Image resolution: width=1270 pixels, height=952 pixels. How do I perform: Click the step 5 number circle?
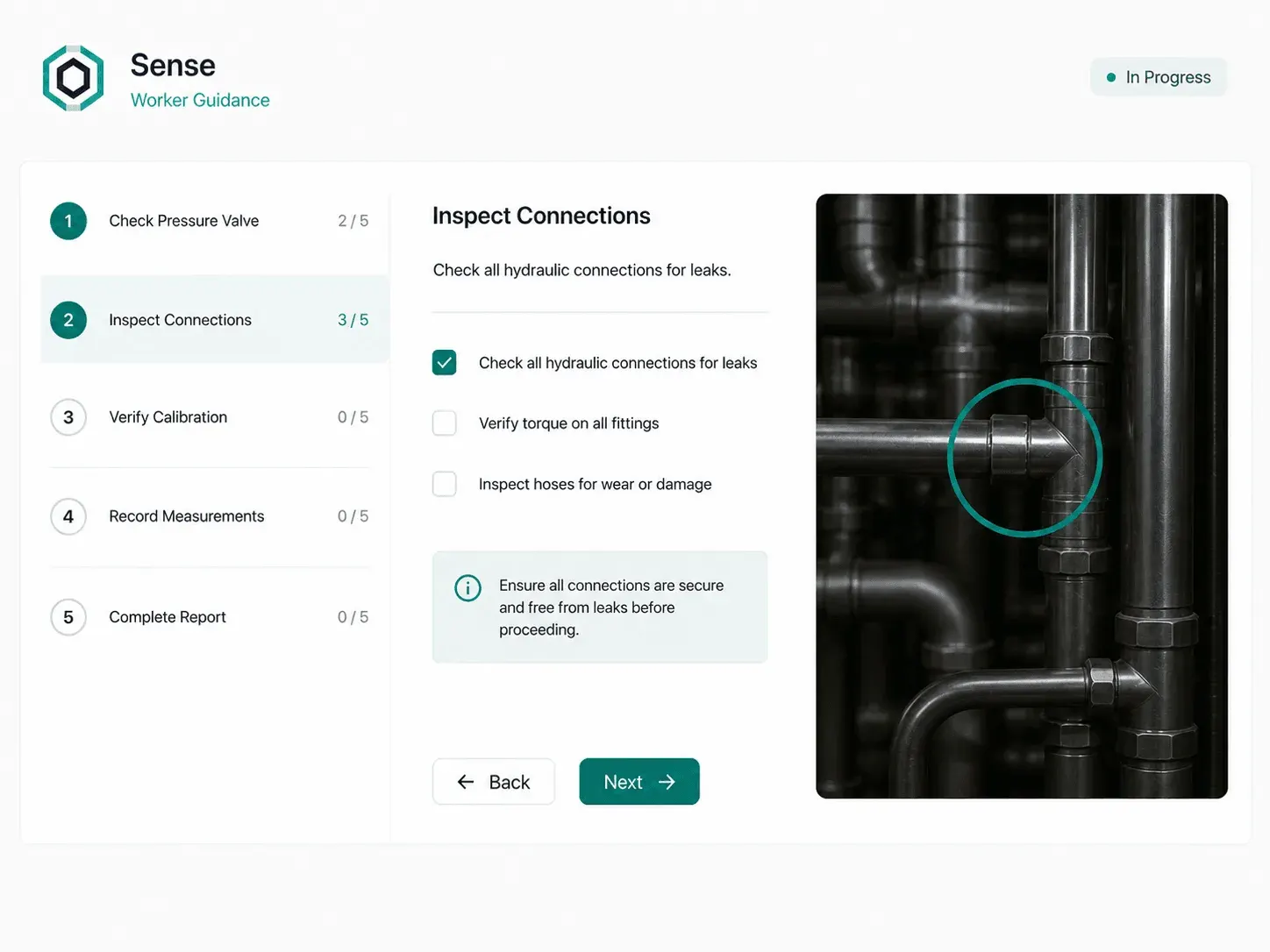[x=68, y=617]
